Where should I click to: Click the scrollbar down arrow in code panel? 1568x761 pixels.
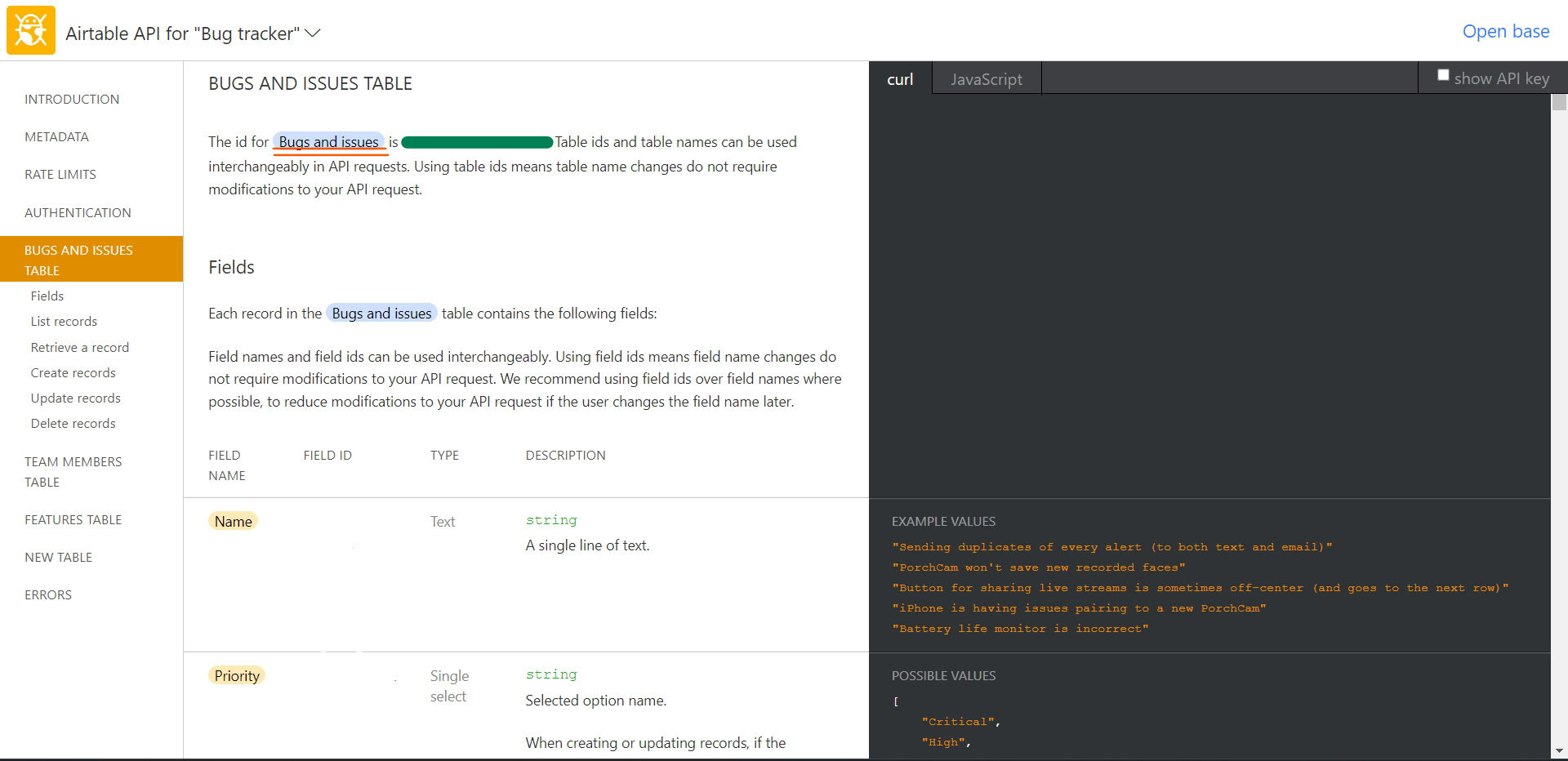pos(1559,751)
